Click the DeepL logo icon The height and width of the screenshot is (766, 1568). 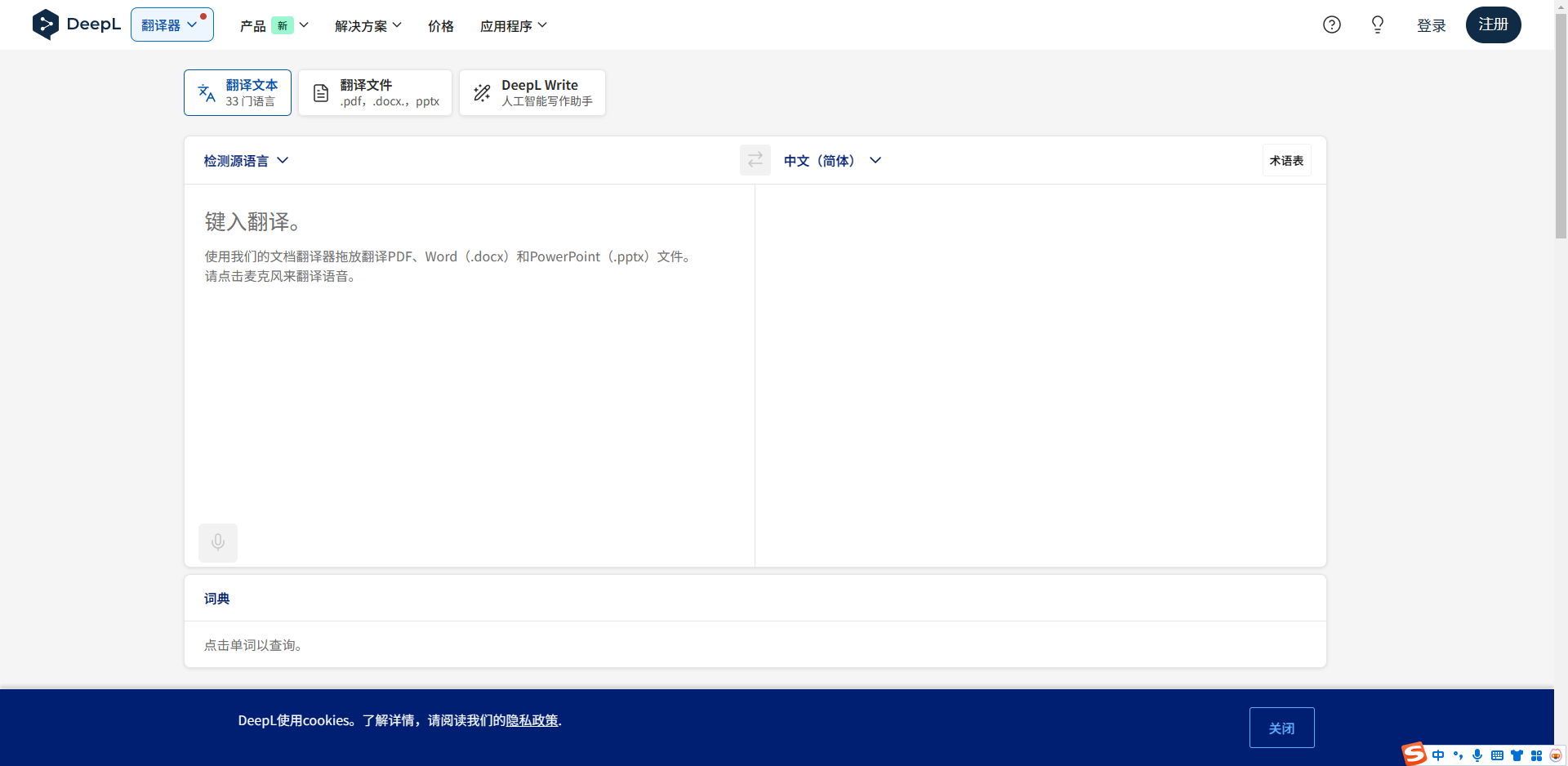coord(46,24)
